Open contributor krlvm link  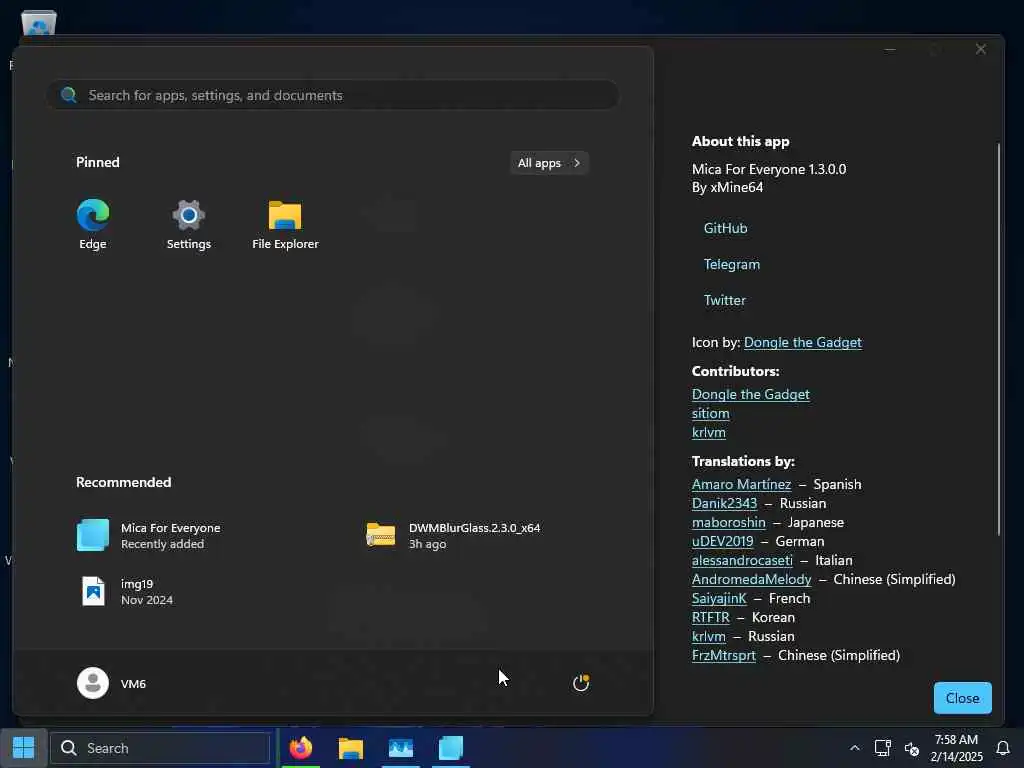pos(709,432)
